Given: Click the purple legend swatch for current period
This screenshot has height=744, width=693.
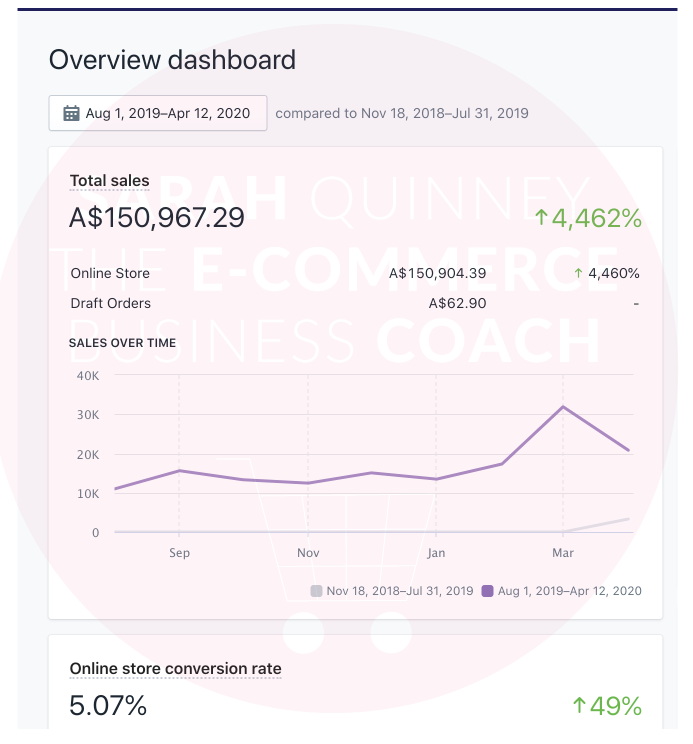Looking at the screenshot, I should click(x=488, y=591).
